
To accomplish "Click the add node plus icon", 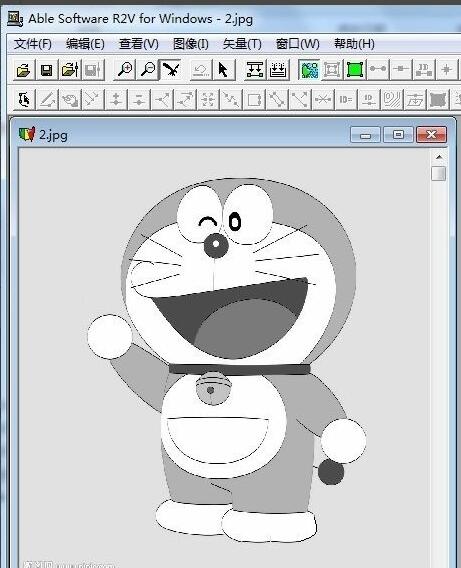I will [116, 99].
